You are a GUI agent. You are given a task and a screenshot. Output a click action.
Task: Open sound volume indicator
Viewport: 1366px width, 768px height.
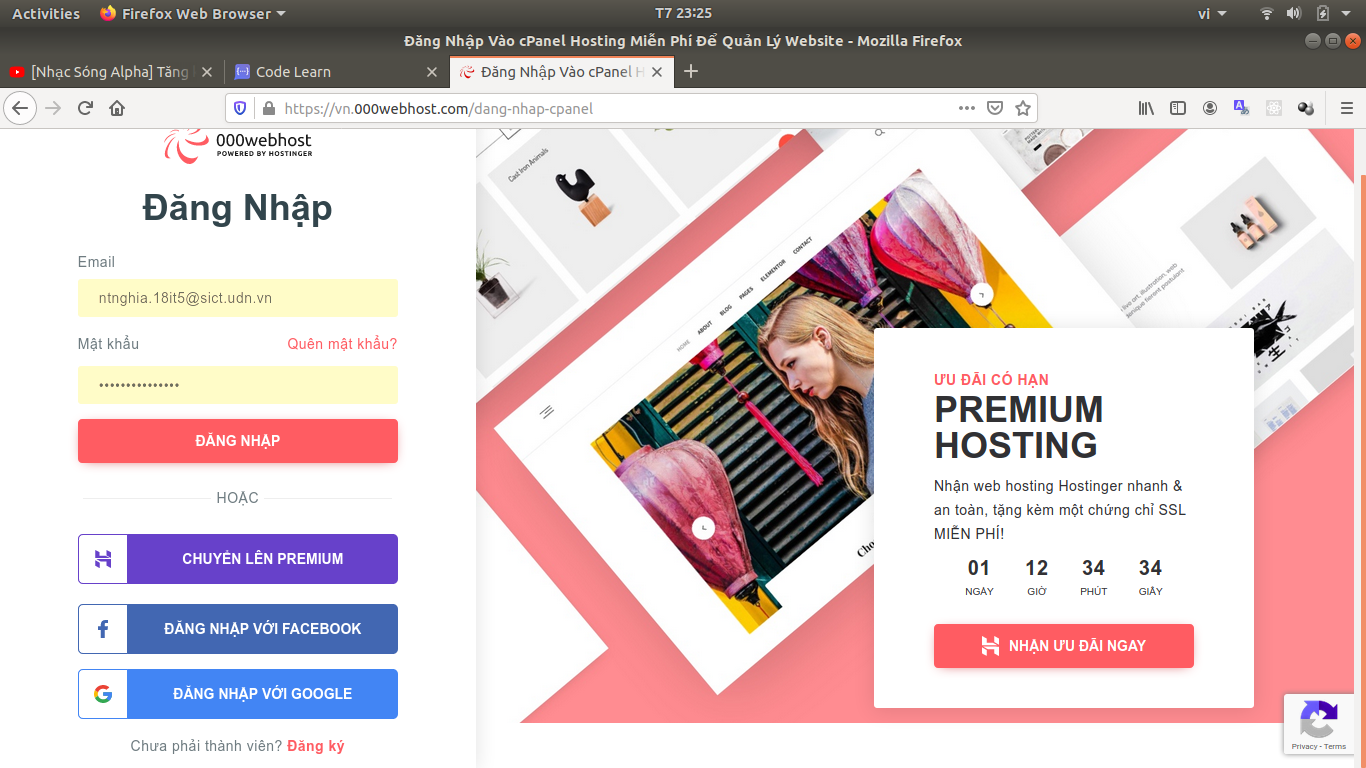[x=1294, y=14]
